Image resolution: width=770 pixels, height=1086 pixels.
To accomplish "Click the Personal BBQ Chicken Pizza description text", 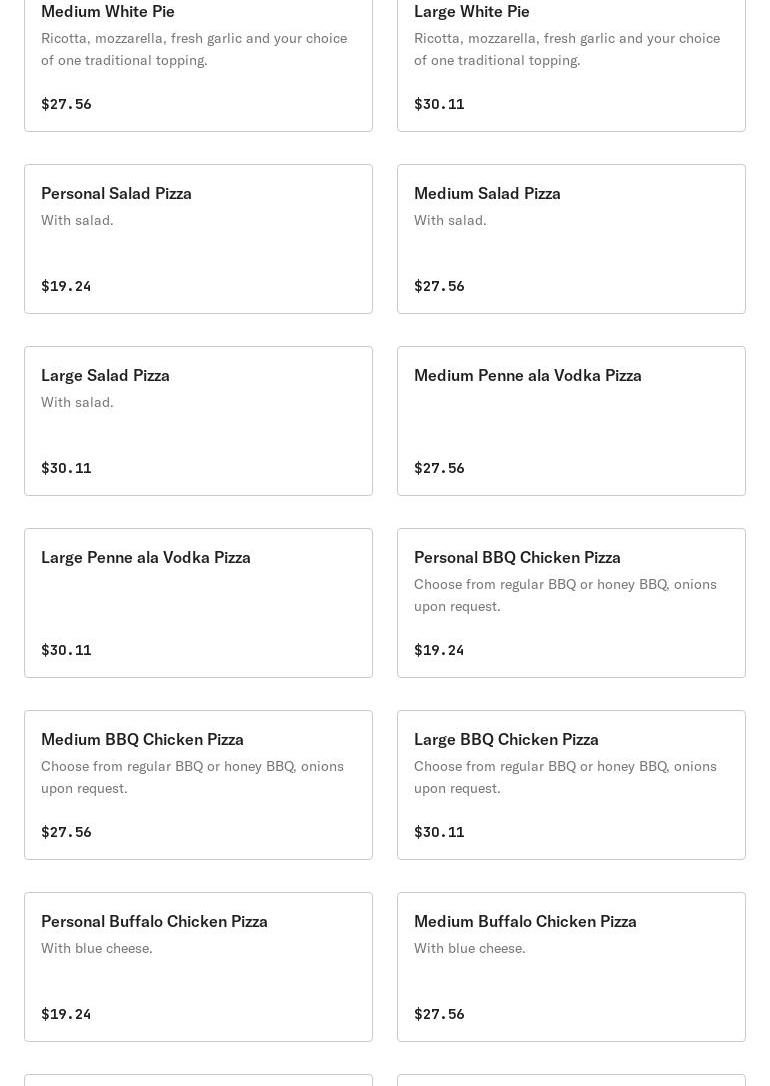I will tap(565, 595).
